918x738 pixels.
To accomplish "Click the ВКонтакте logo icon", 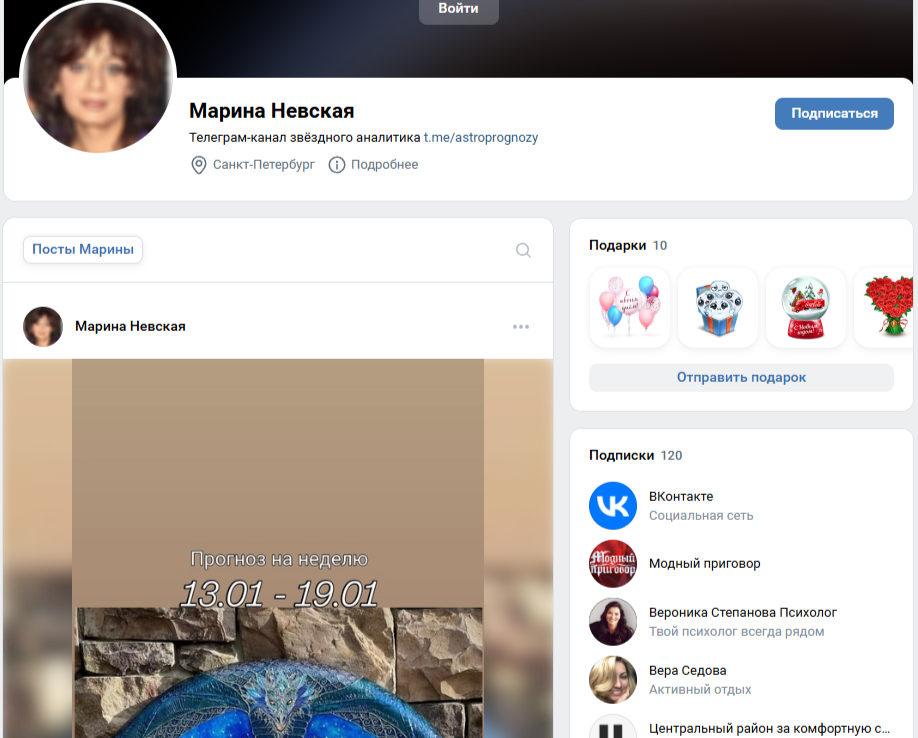I will tap(612, 506).
